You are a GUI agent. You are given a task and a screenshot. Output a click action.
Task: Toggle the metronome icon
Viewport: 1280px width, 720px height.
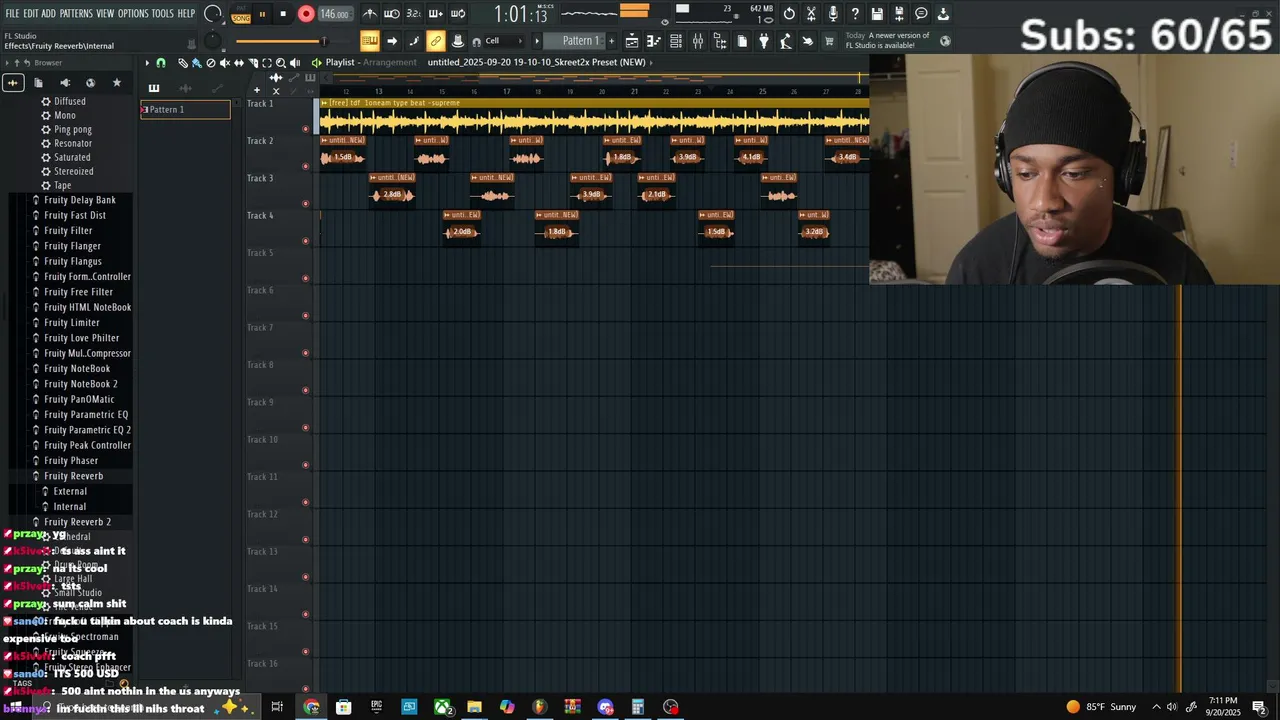[370, 14]
